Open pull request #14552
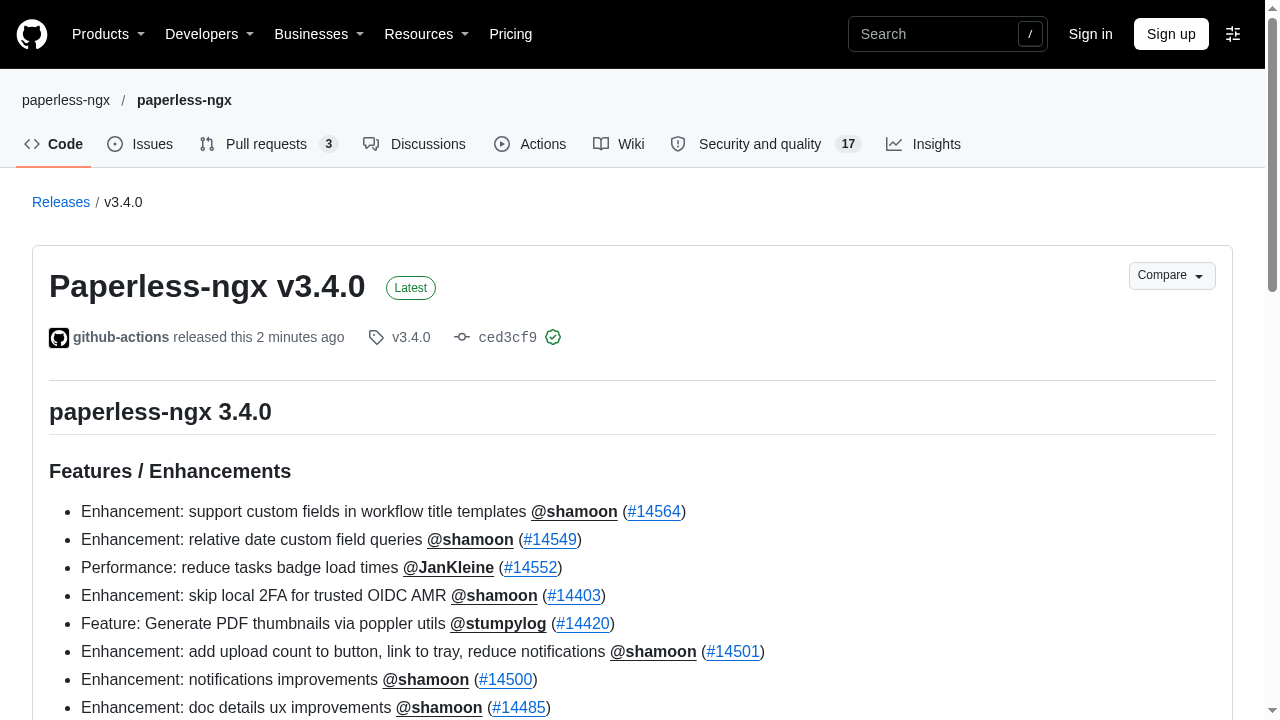Viewport: 1280px width, 720px height. [x=530, y=568]
